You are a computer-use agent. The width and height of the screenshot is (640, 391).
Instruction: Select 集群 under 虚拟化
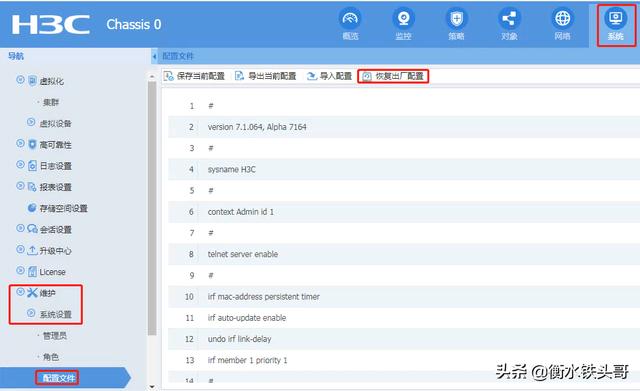tap(51, 102)
